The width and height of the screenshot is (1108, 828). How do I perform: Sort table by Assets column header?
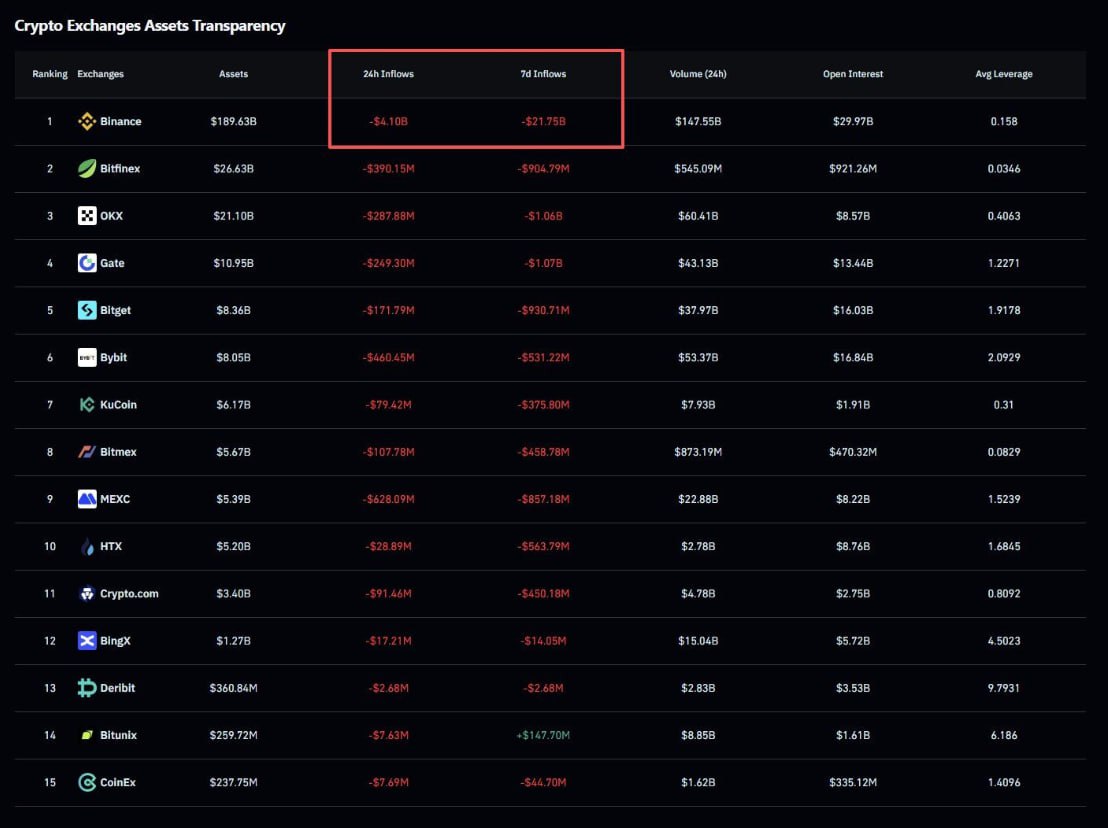233,74
